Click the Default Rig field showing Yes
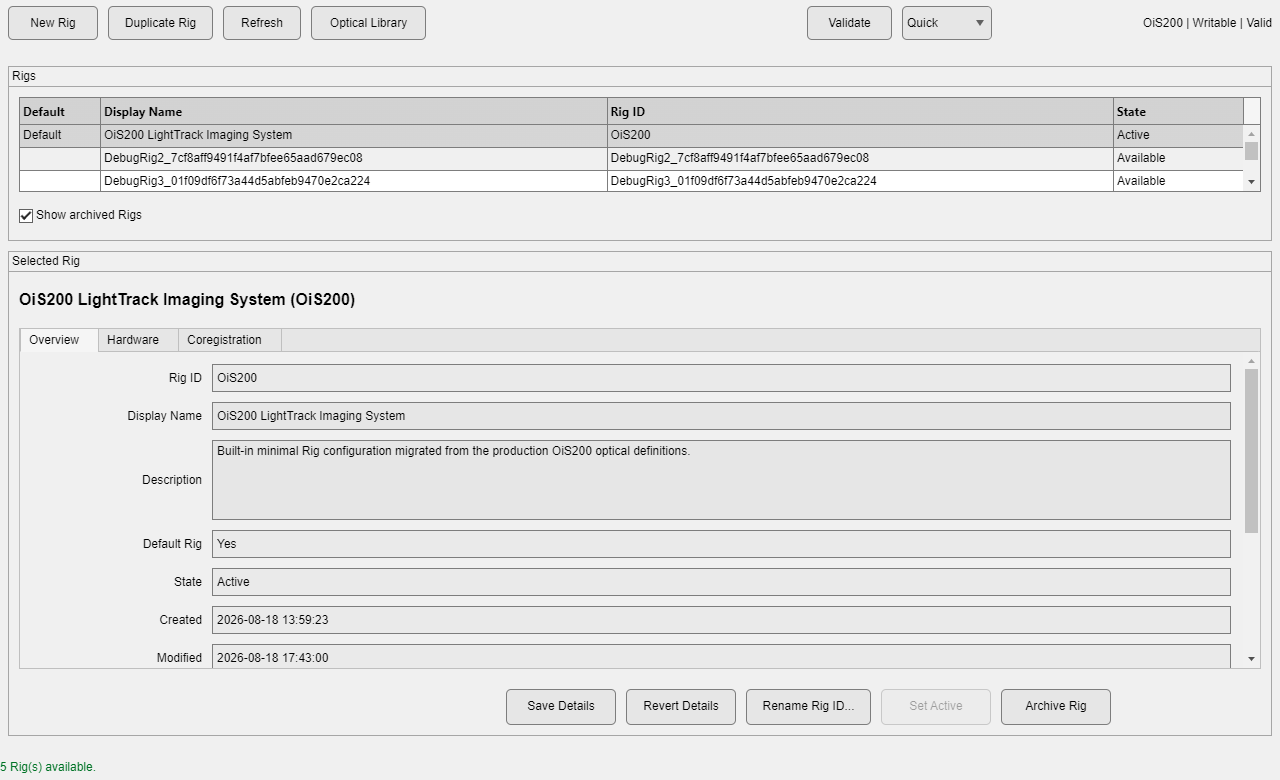 click(x=721, y=544)
